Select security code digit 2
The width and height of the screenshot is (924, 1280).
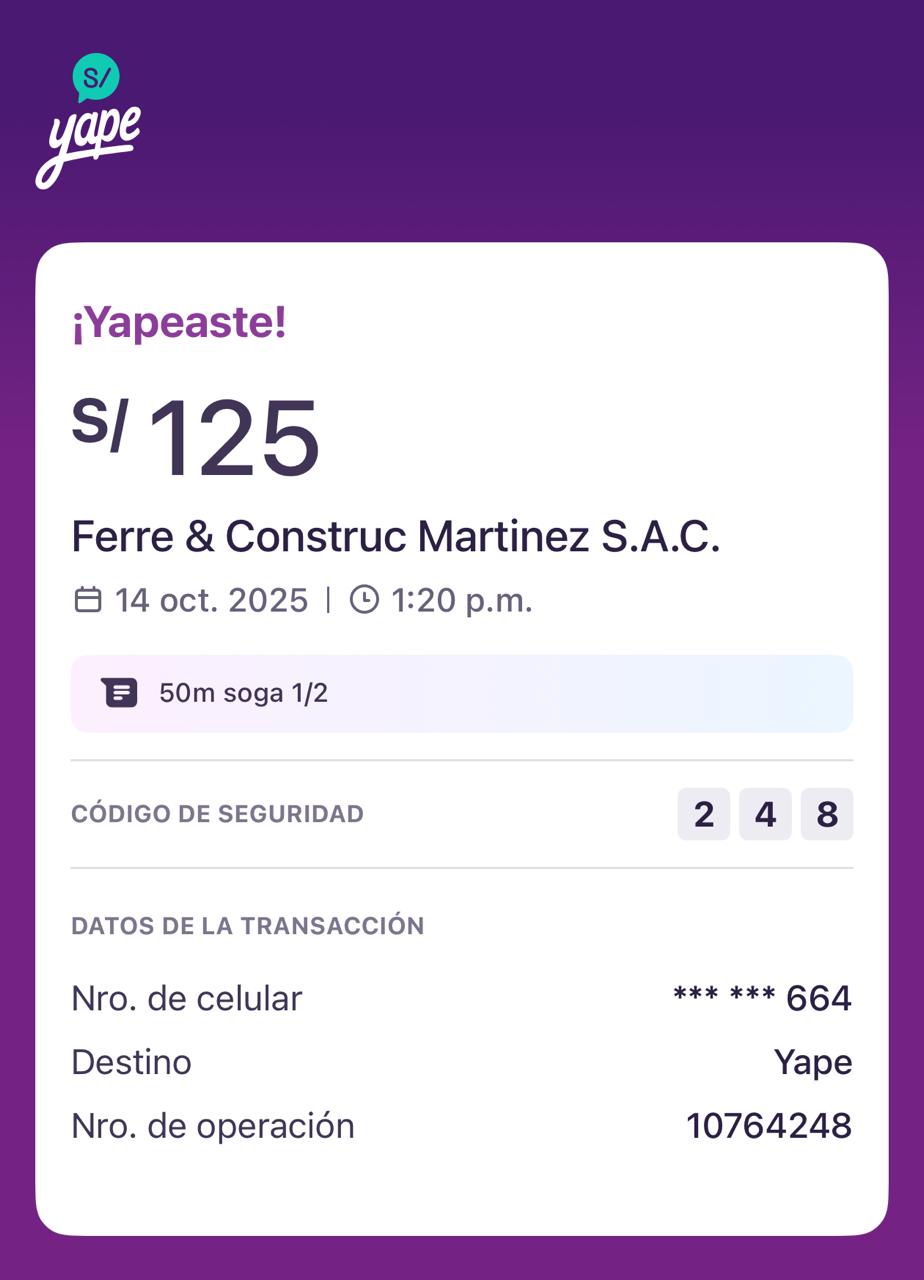click(704, 814)
